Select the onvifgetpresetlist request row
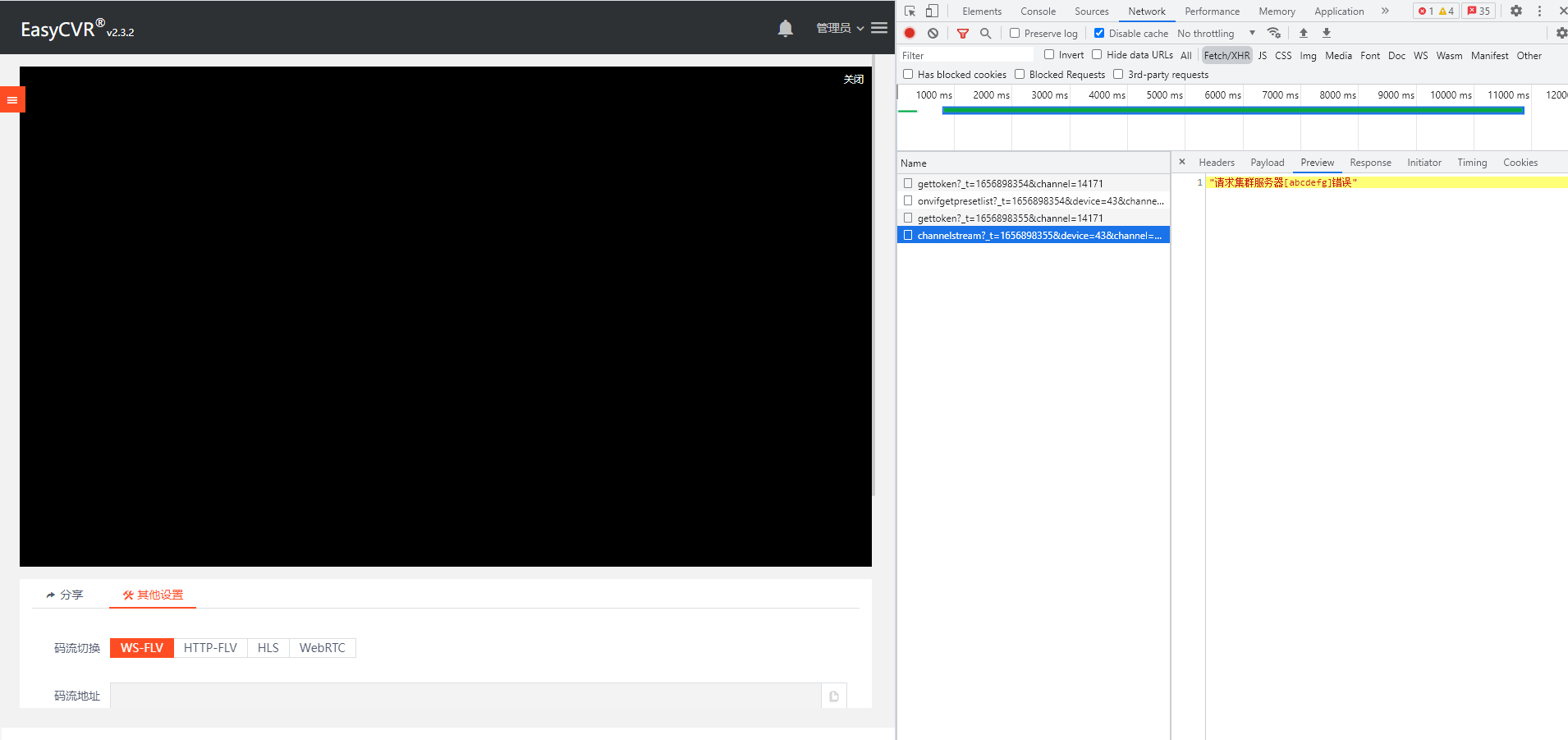The image size is (1568, 740). (1034, 200)
